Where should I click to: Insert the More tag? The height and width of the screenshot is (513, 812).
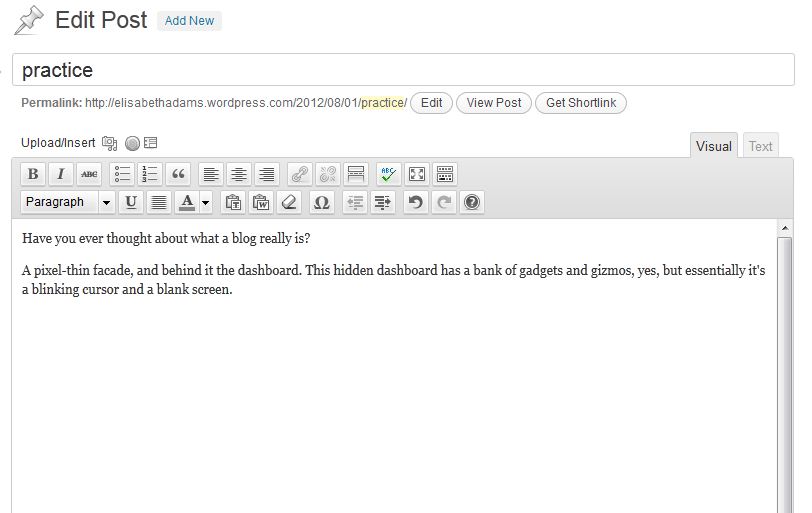coord(355,174)
